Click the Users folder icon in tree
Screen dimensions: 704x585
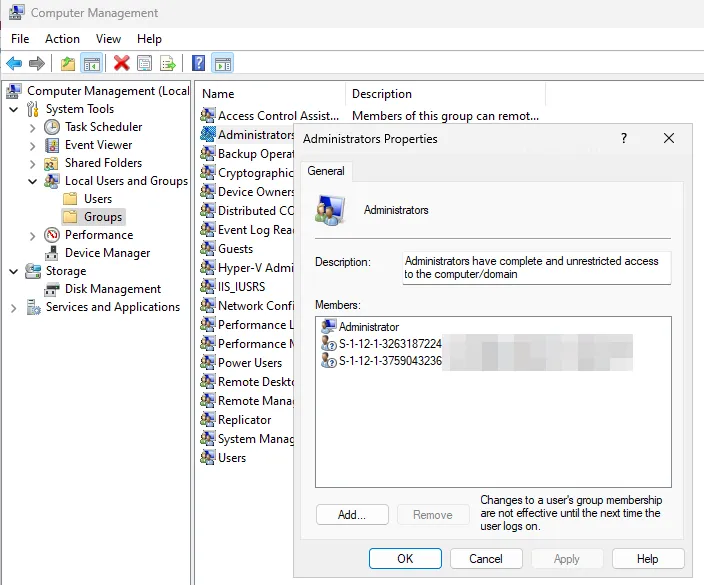(x=70, y=199)
